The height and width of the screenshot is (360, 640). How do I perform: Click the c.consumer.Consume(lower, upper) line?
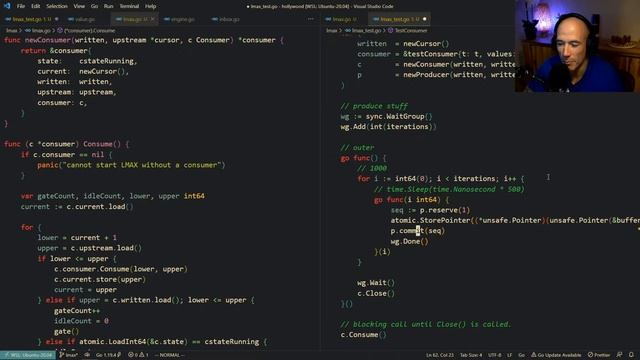(121, 269)
